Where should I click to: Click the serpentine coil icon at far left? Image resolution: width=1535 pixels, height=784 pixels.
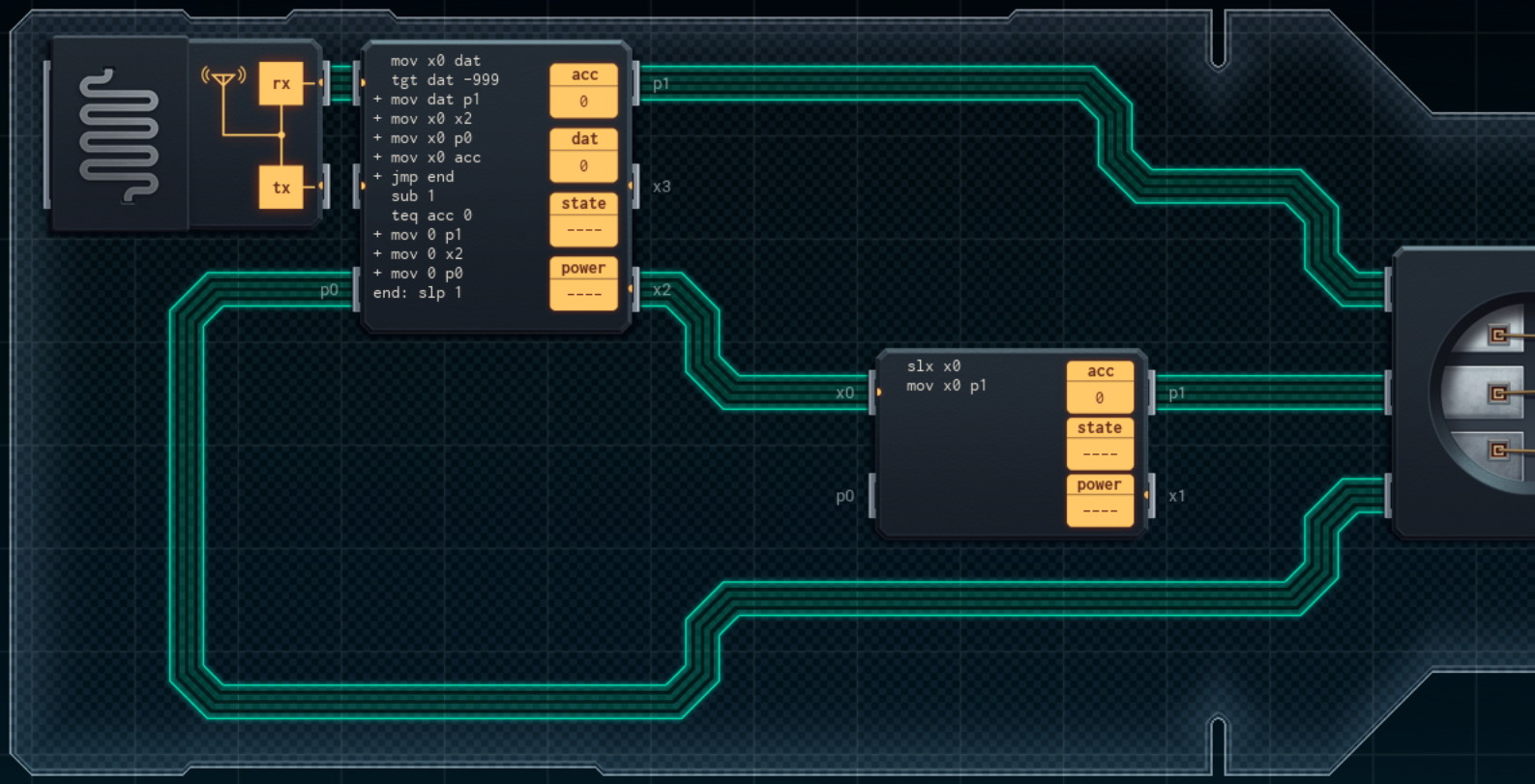119,136
